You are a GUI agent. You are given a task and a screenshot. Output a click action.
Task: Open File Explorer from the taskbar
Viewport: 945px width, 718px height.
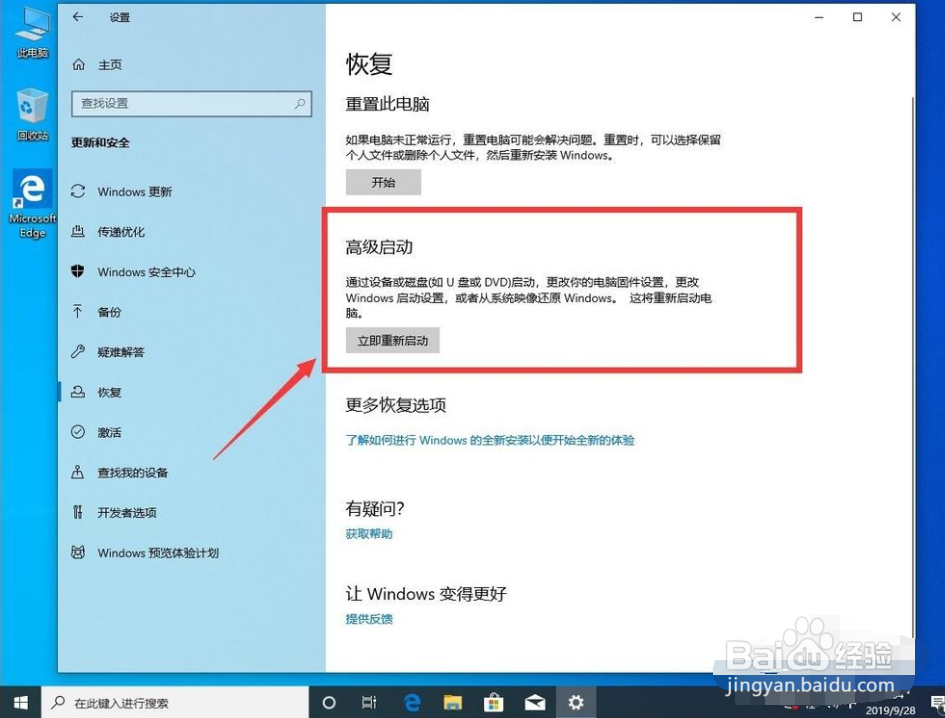point(453,702)
